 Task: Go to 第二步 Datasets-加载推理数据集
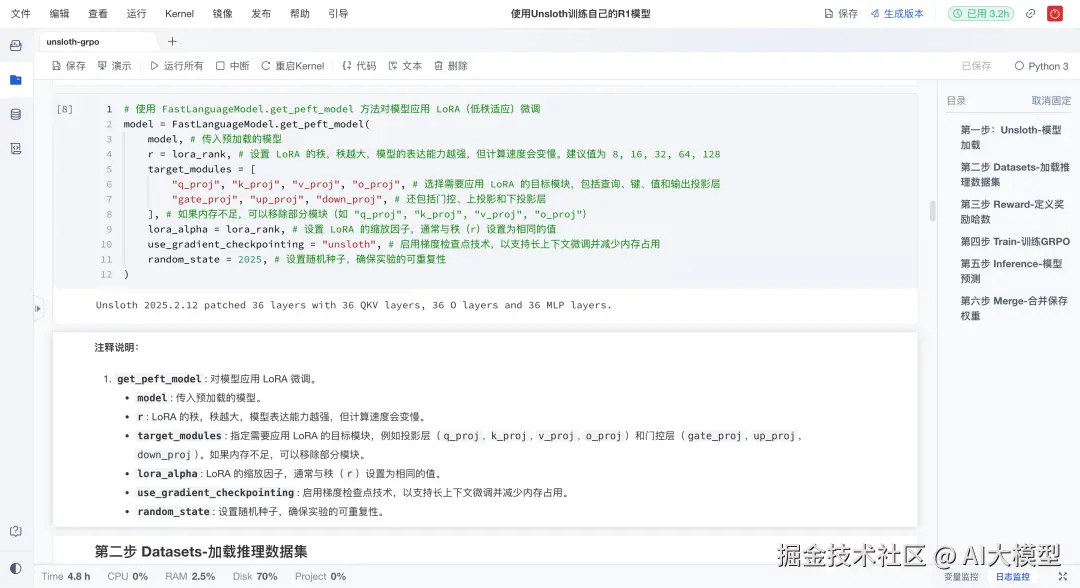click(x=1015, y=174)
